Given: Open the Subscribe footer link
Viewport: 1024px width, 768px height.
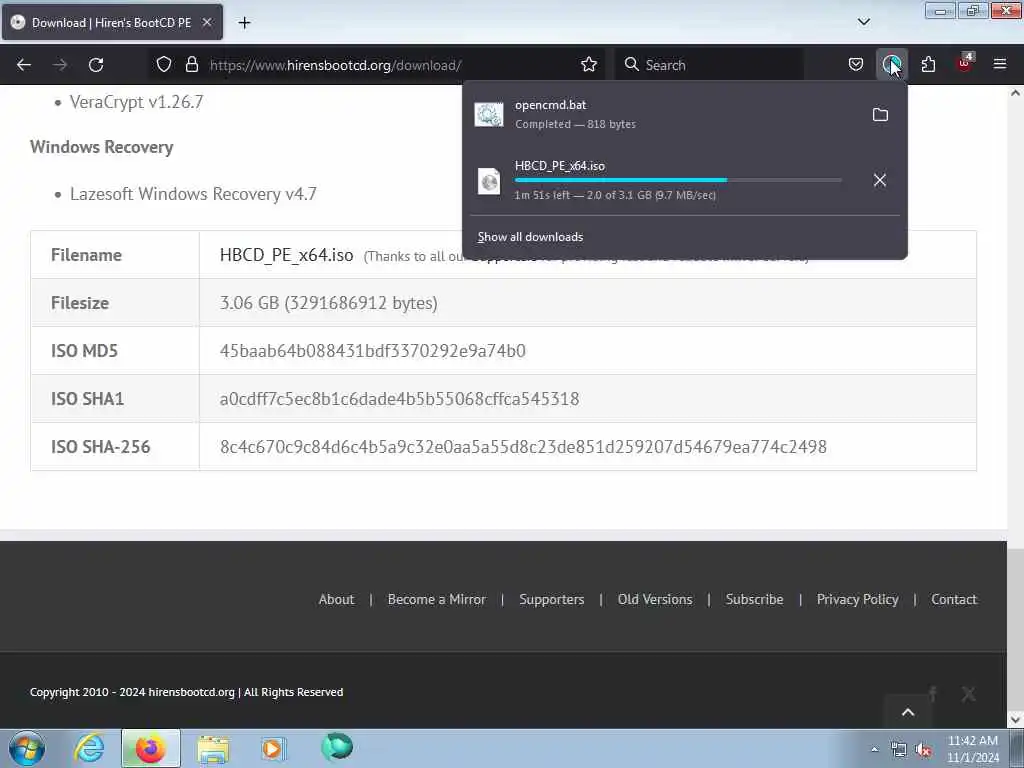Looking at the screenshot, I should [x=754, y=600].
